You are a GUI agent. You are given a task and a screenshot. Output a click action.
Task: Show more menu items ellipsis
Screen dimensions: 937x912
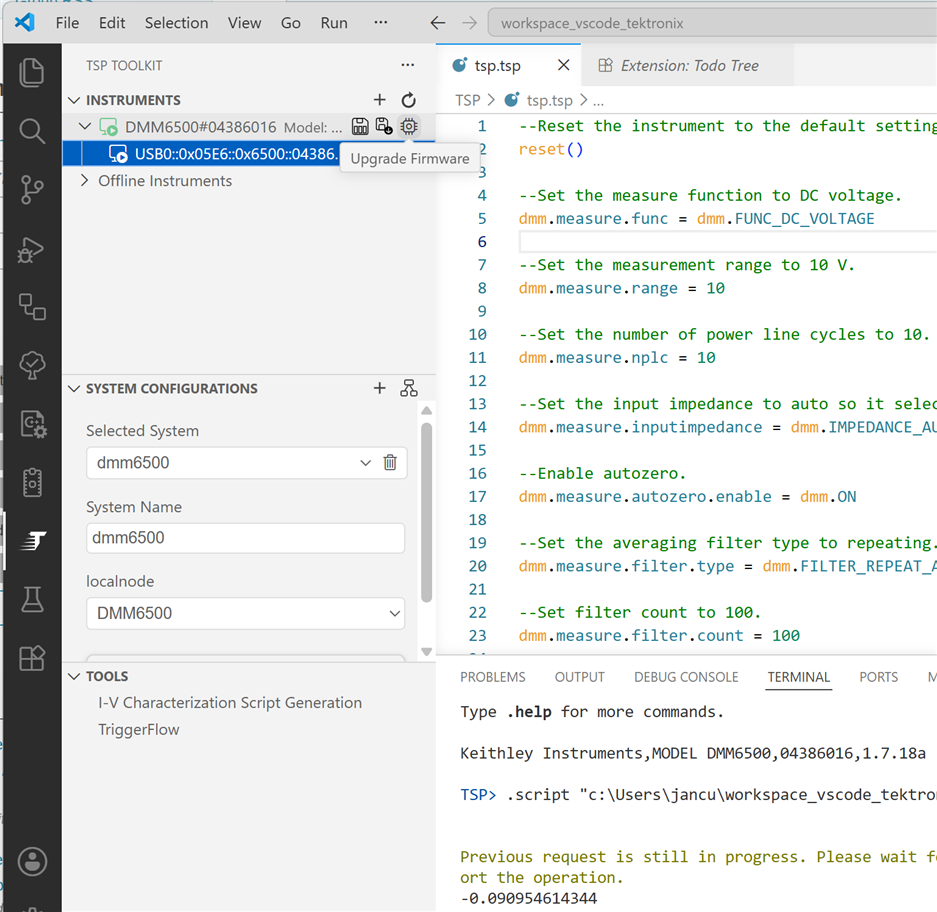[381, 23]
